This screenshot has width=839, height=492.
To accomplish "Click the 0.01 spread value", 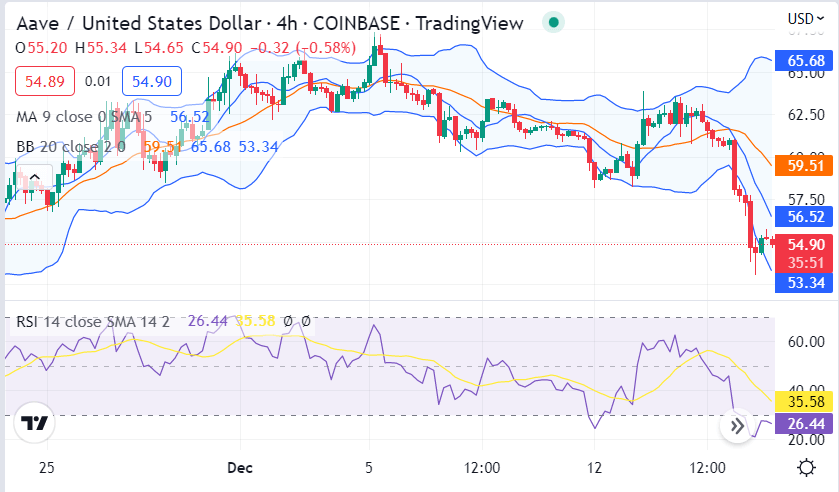I will point(98,81).
